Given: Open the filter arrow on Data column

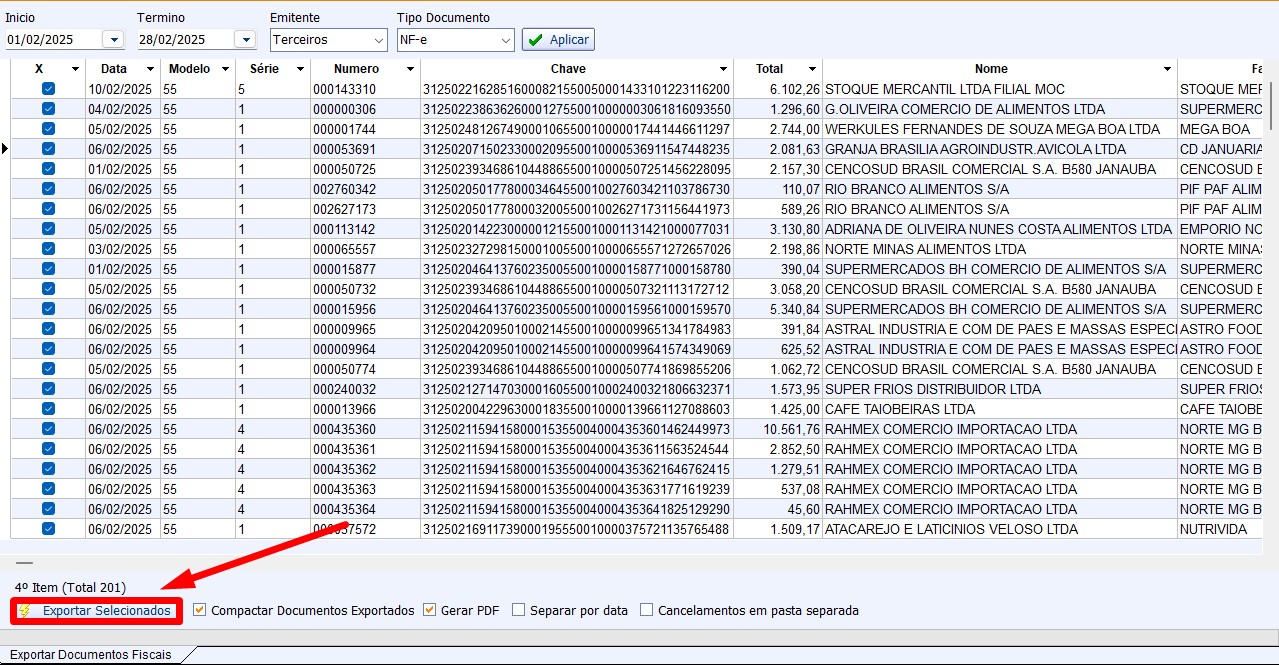Looking at the screenshot, I should [x=150, y=69].
